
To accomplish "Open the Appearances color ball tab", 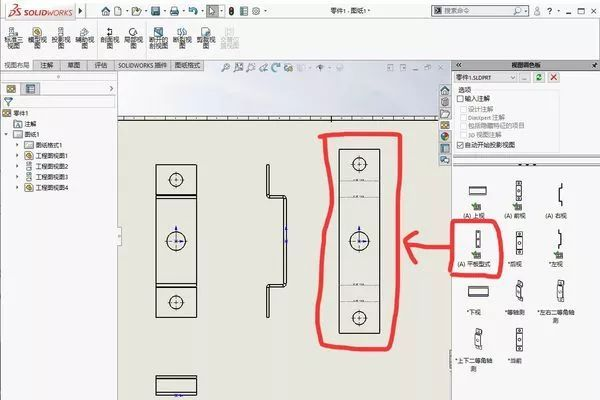I will tap(445, 136).
